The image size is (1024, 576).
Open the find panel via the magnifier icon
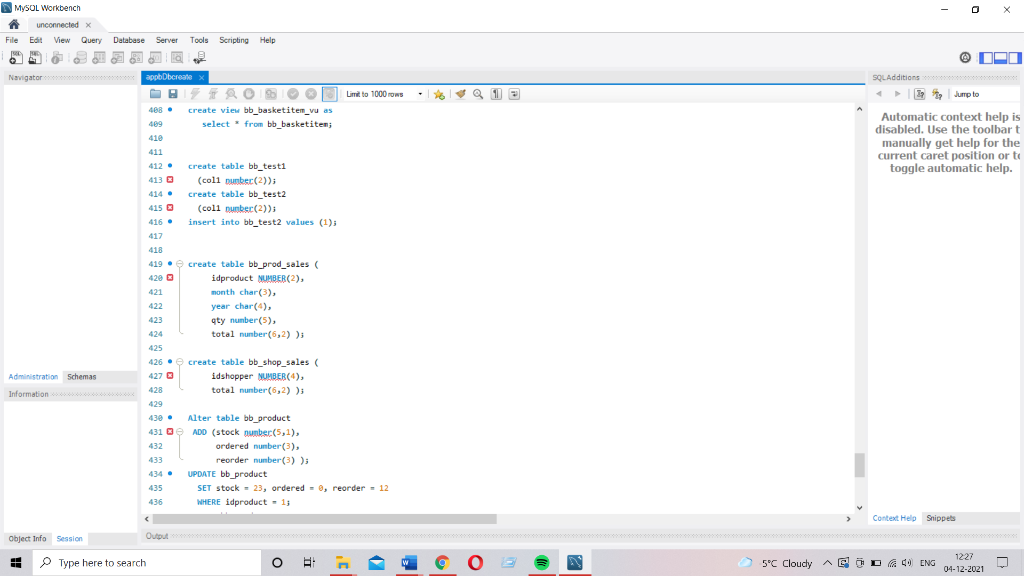coord(478,93)
